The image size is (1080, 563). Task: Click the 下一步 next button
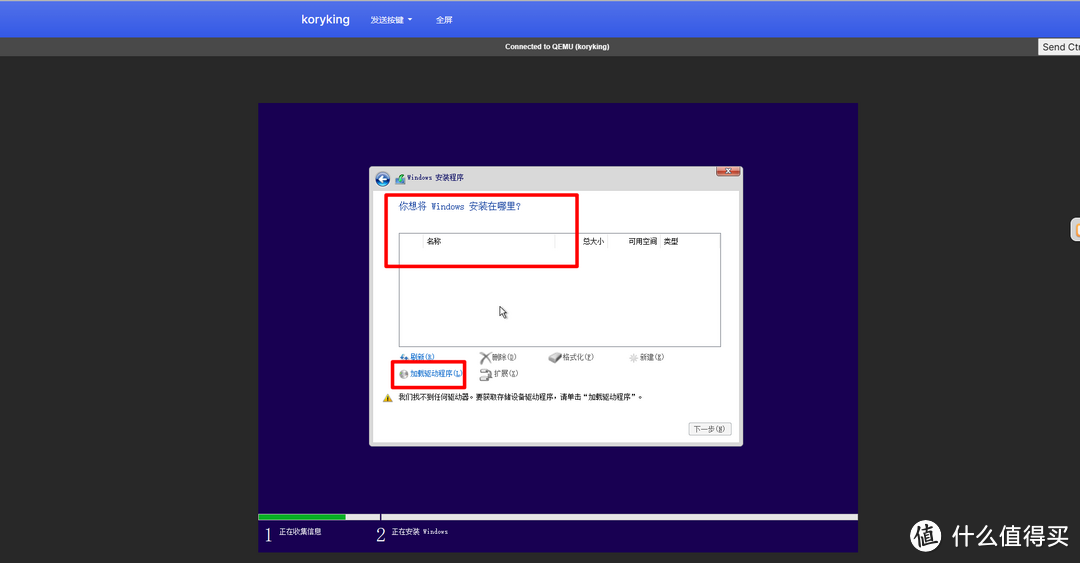[x=709, y=429]
